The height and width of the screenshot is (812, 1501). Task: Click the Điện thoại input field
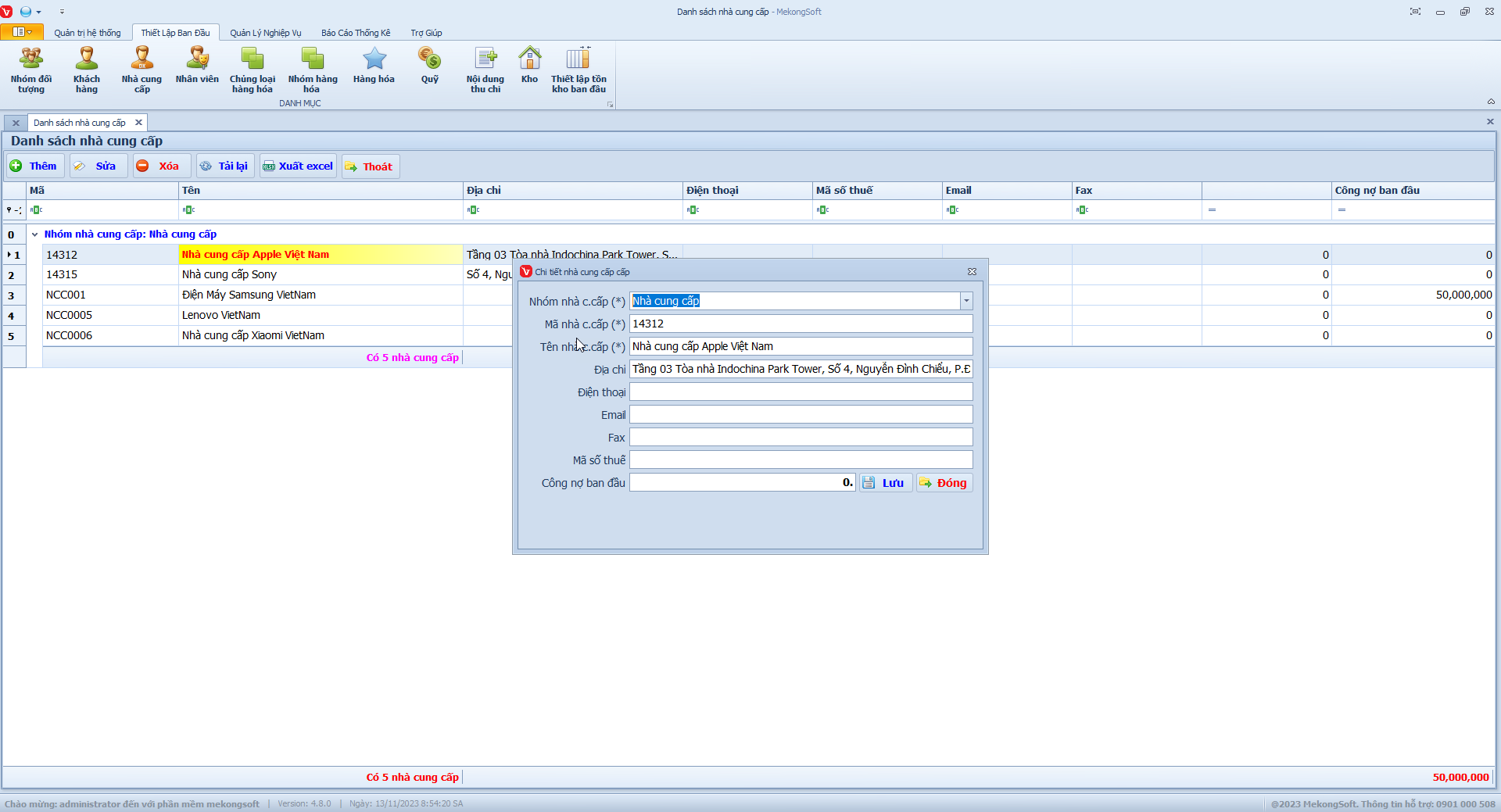[801, 392]
